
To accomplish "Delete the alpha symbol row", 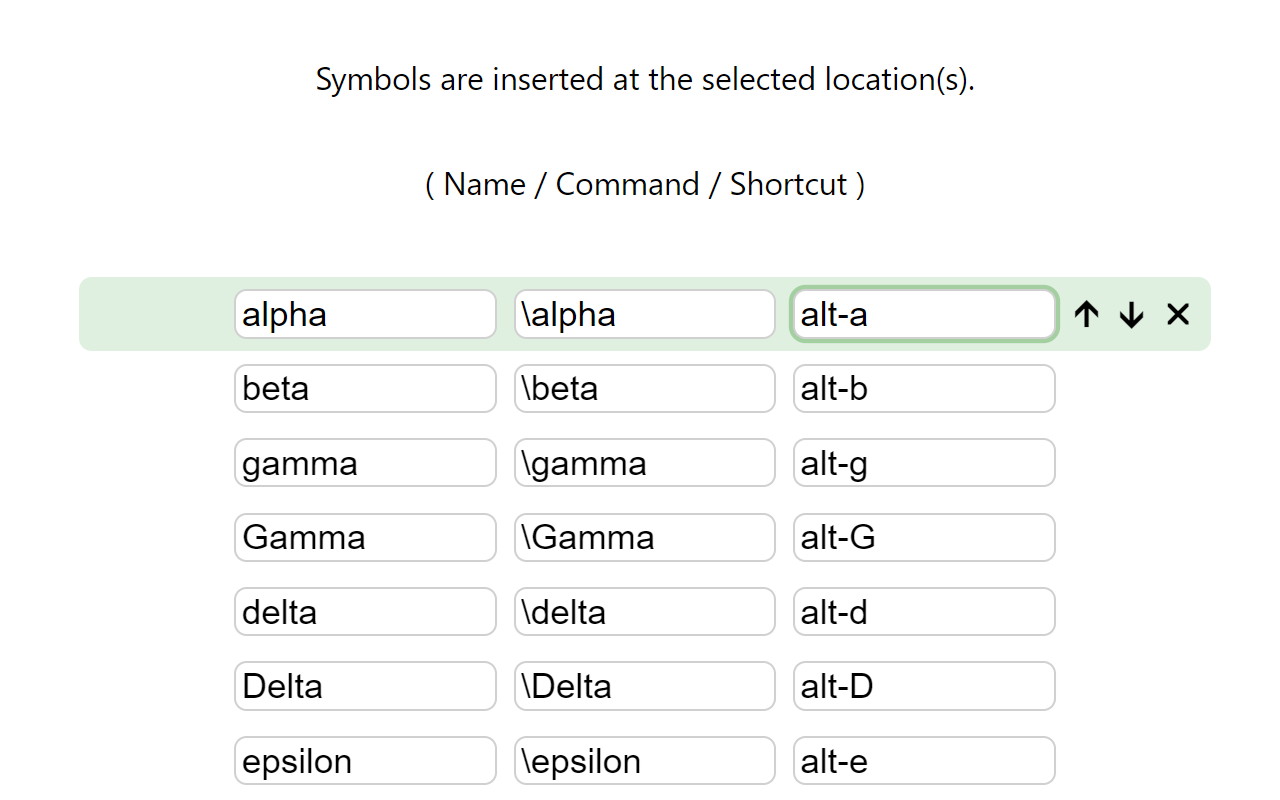I will [x=1178, y=315].
